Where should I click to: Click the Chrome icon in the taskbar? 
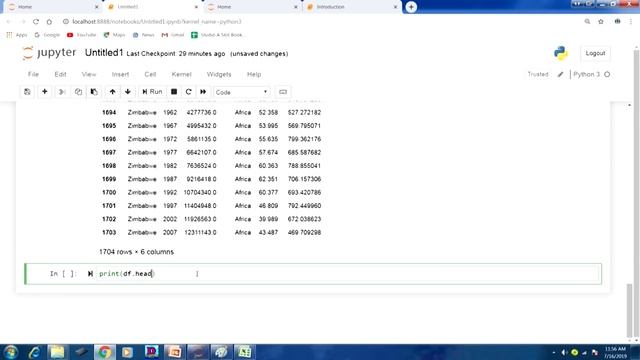pyautogui.click(x=104, y=352)
